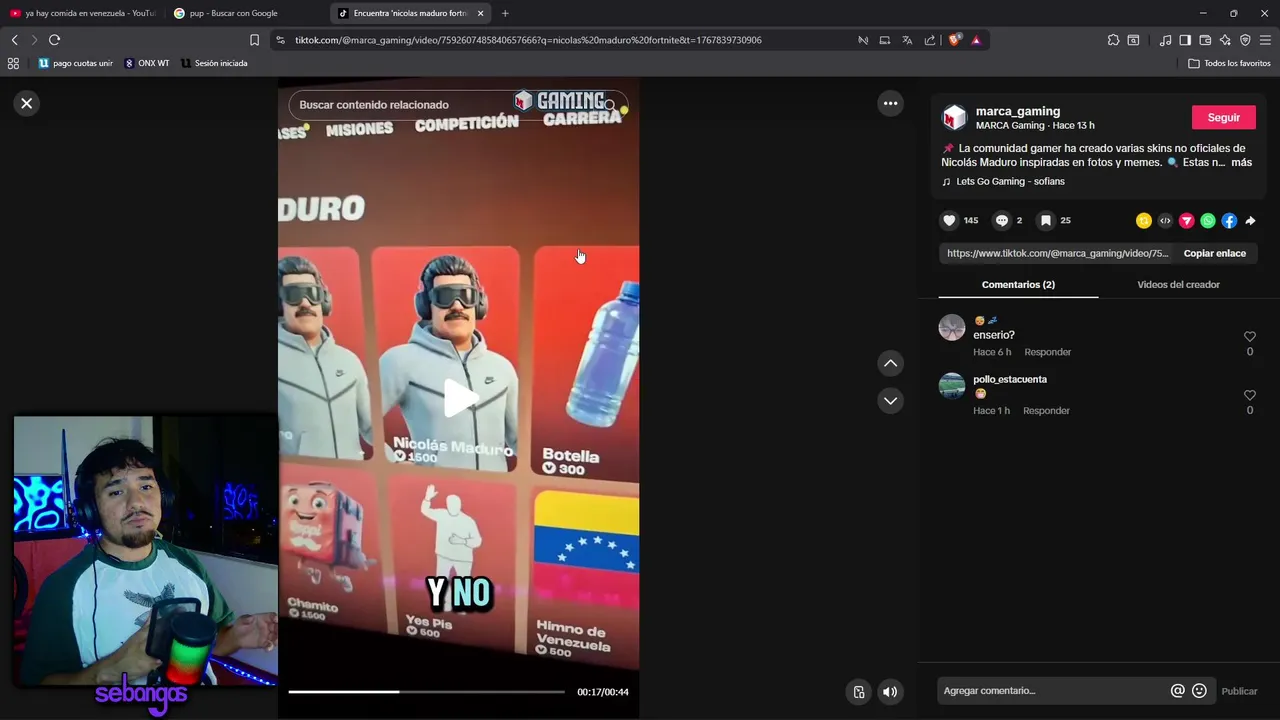Screen dimensions: 1280x720
Task: Reply to pollo_estacuenta's comment
Action: coord(1046,411)
